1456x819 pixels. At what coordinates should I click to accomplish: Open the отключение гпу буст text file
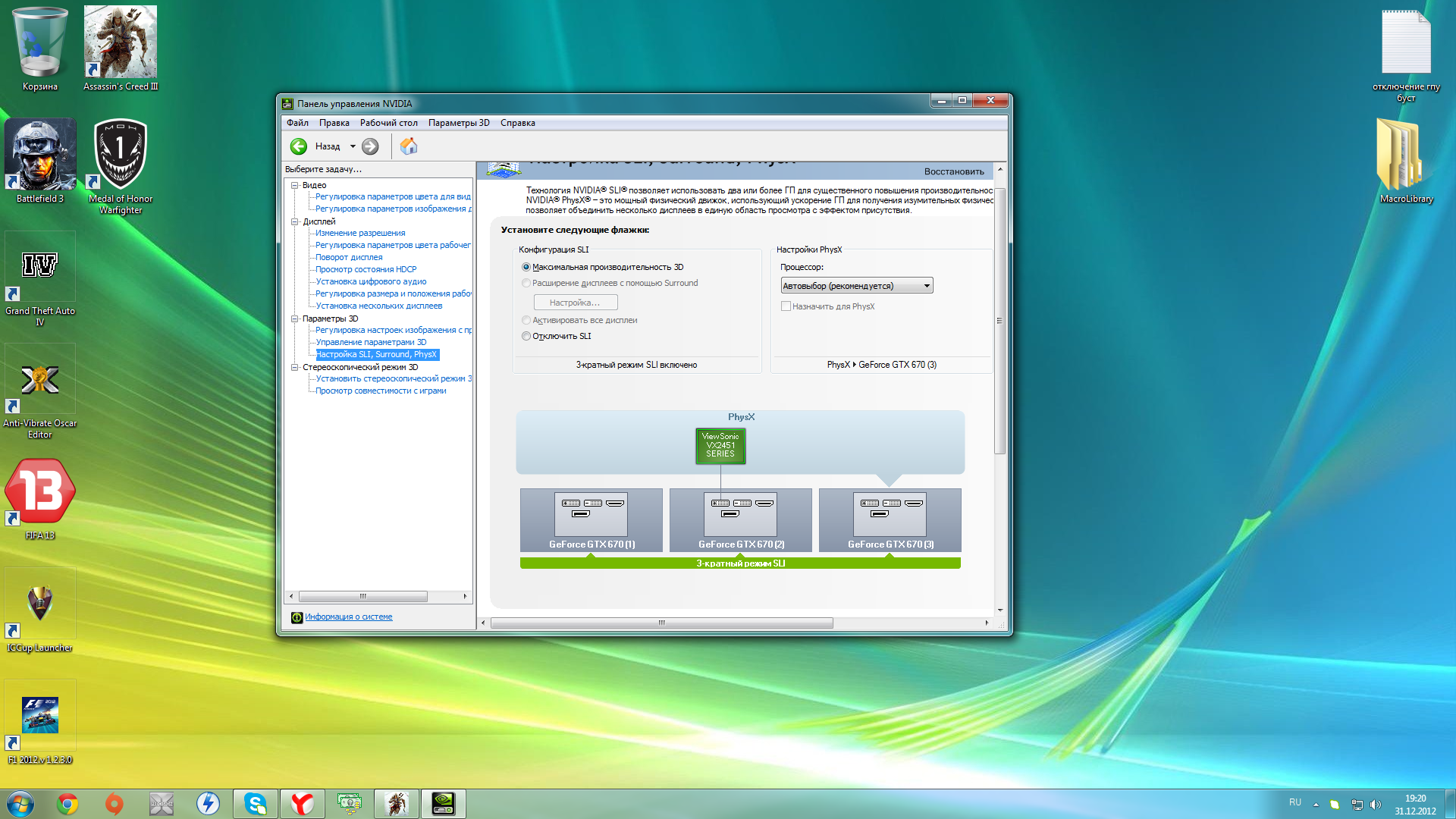1407,55
